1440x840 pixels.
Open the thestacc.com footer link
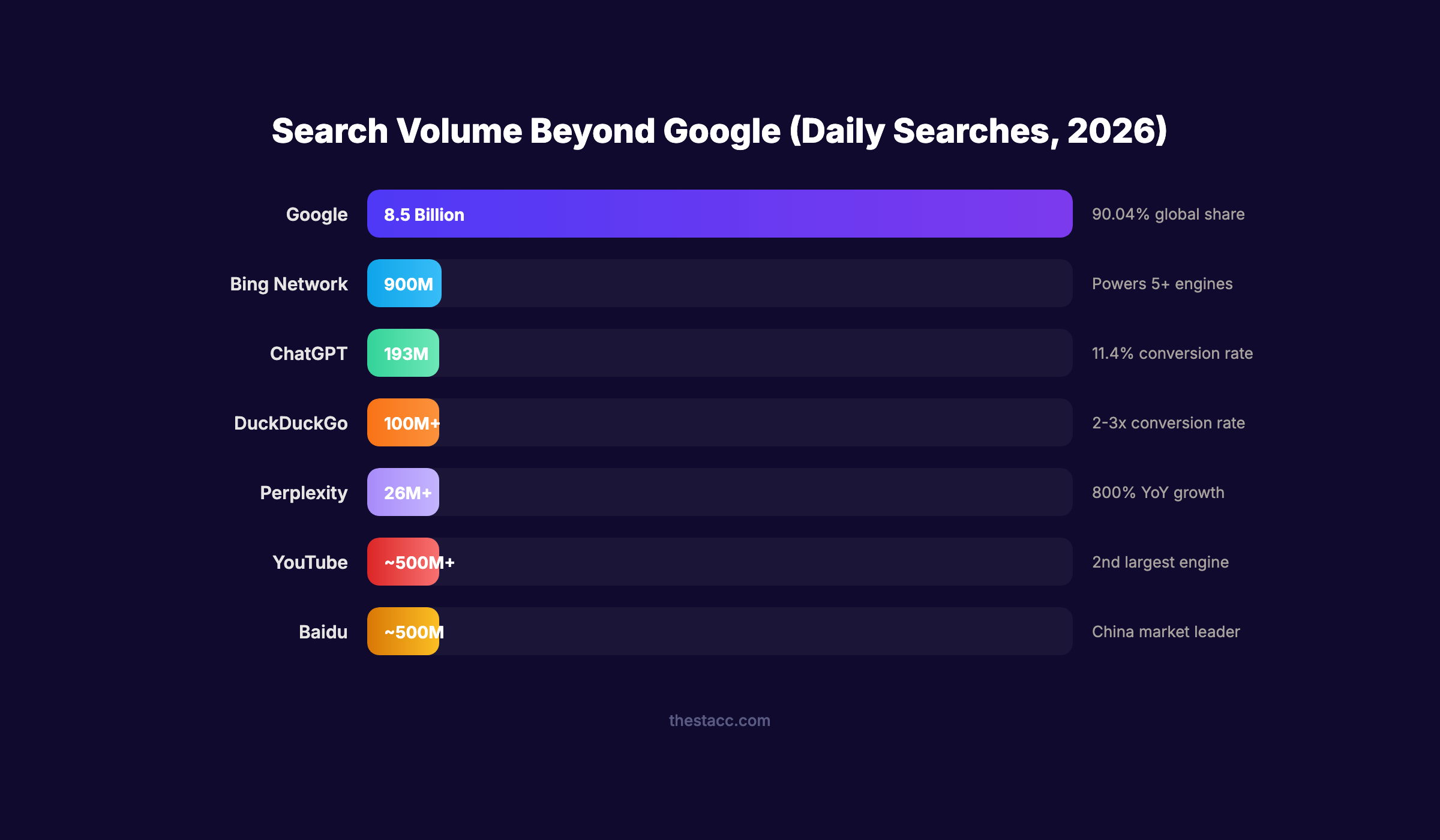pyautogui.click(x=719, y=721)
